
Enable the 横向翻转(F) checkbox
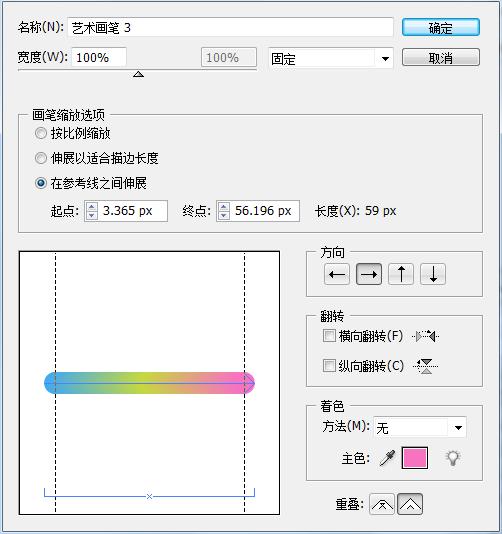[x=329, y=336]
